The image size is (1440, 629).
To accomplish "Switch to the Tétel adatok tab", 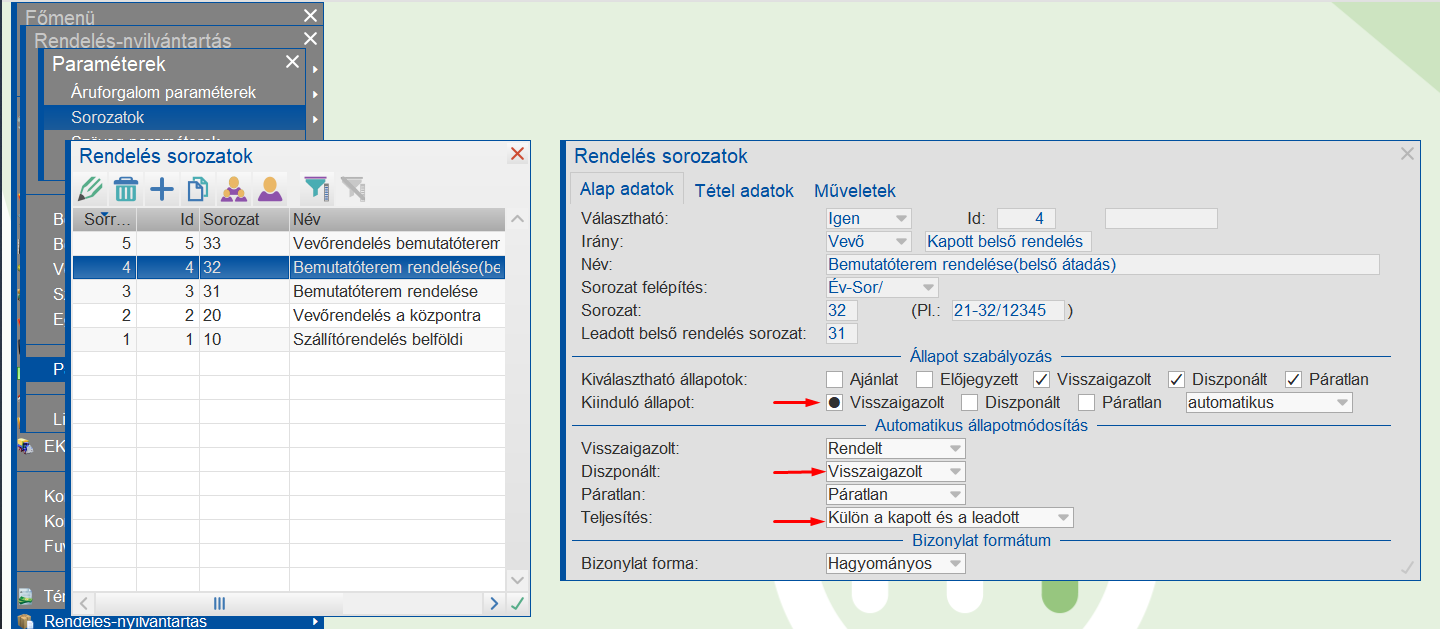I will coord(744,190).
